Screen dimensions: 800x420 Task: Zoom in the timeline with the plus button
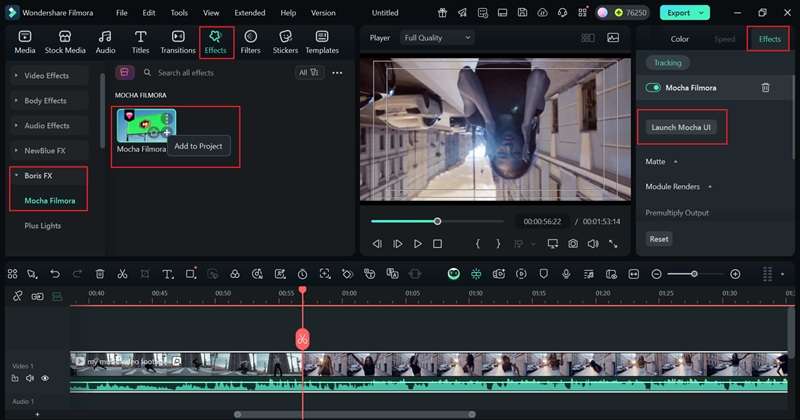735,274
